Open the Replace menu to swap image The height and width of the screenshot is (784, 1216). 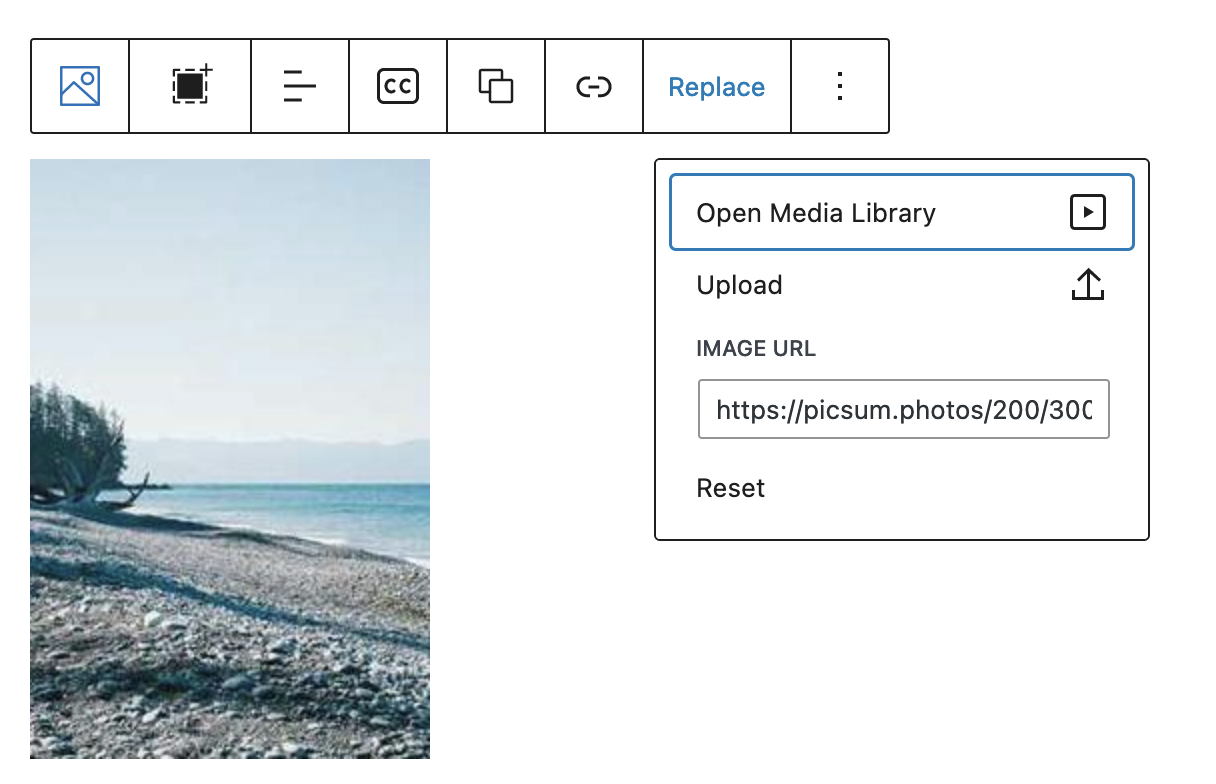[716, 86]
